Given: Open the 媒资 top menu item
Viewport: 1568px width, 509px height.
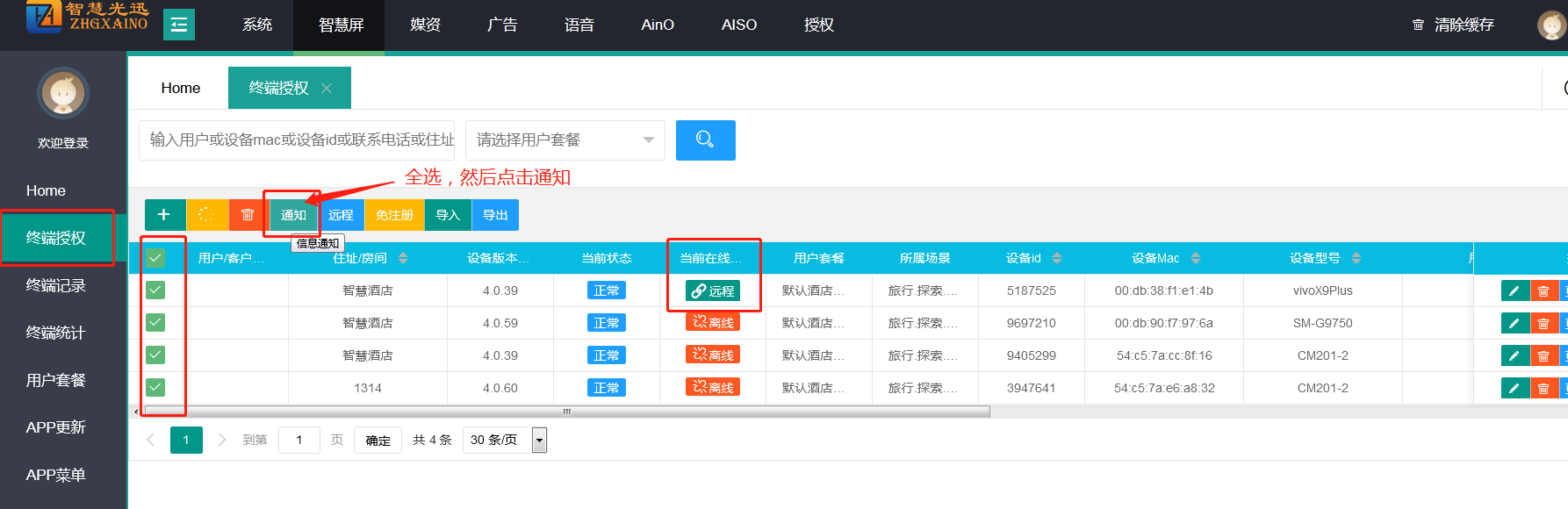Looking at the screenshot, I should tap(425, 25).
